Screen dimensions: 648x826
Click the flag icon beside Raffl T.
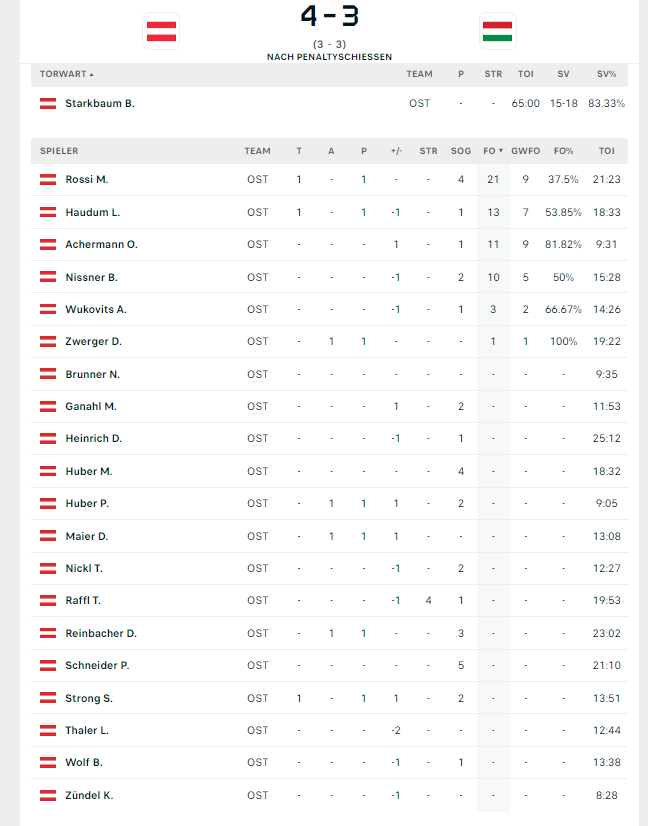click(48, 600)
